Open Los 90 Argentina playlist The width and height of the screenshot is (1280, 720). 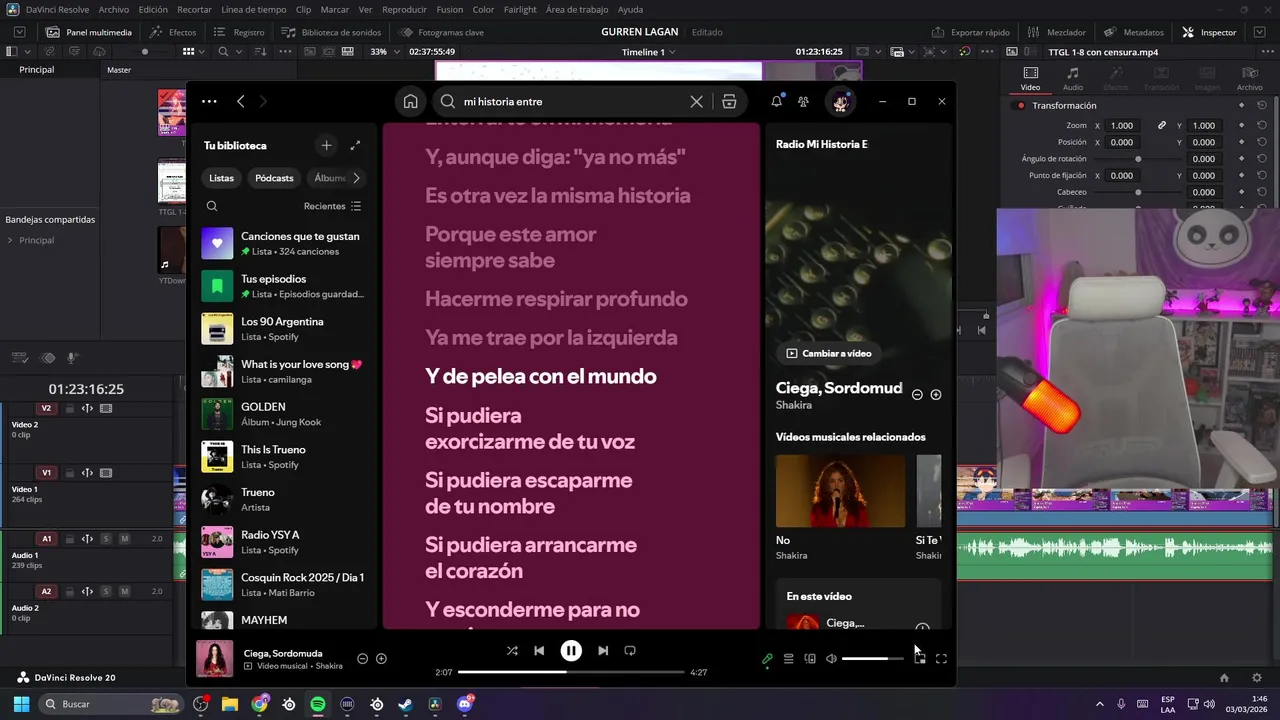(284, 329)
